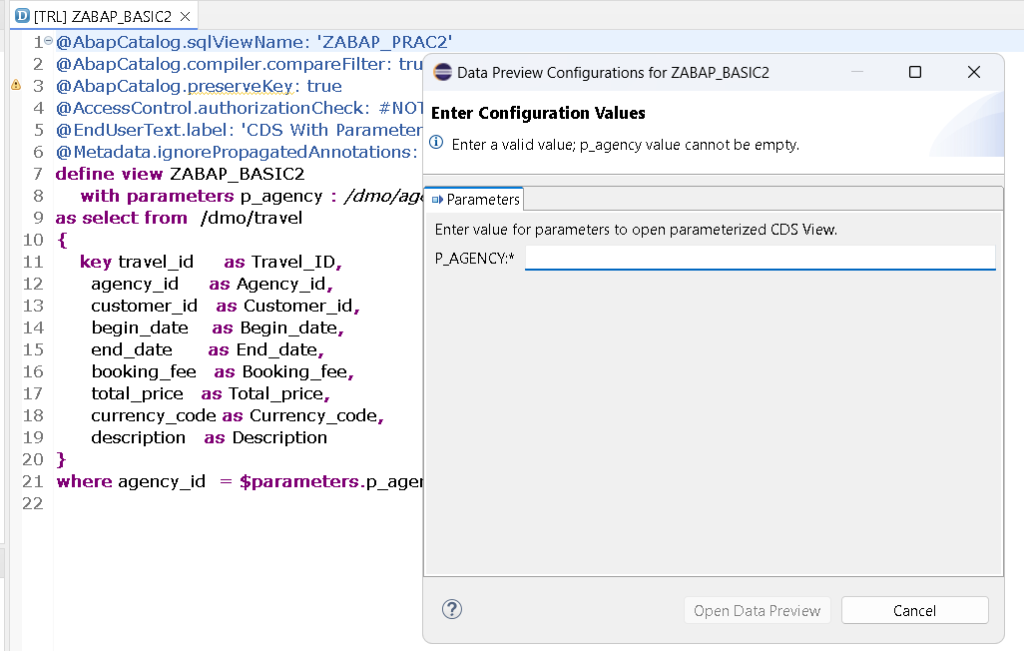1024x651 pixels.
Task: Open help via the question mark icon
Action: (452, 609)
